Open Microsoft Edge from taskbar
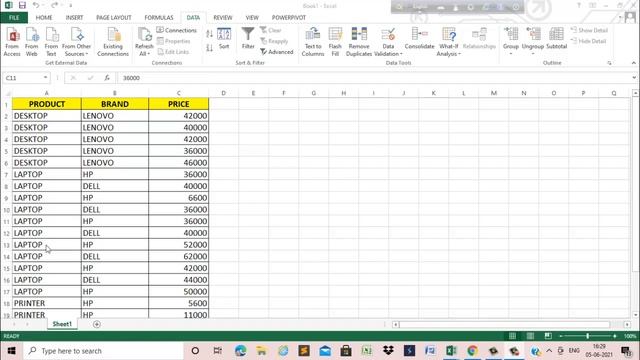 240,351
